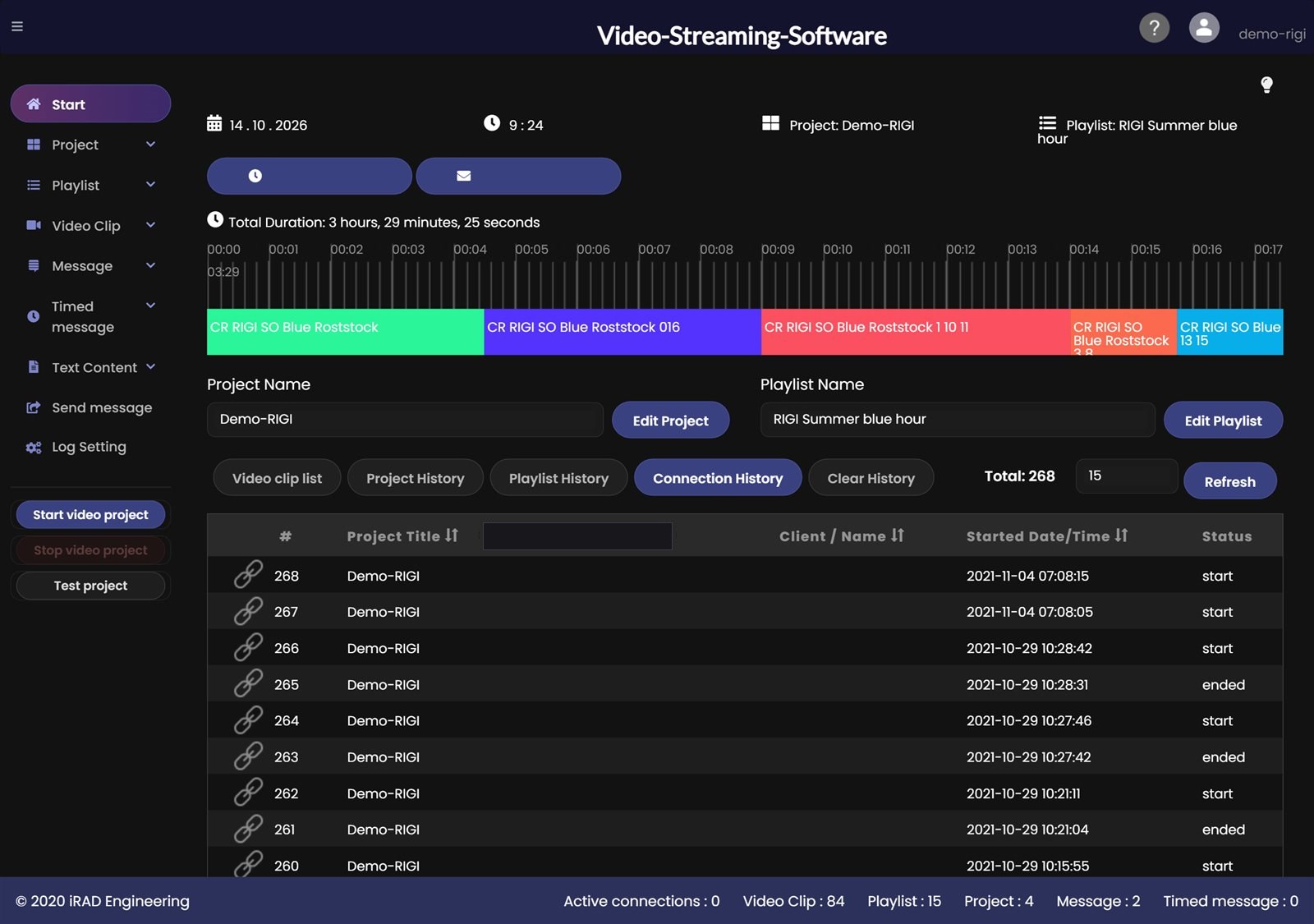Expand the Message sidebar menu chevron

click(x=150, y=265)
